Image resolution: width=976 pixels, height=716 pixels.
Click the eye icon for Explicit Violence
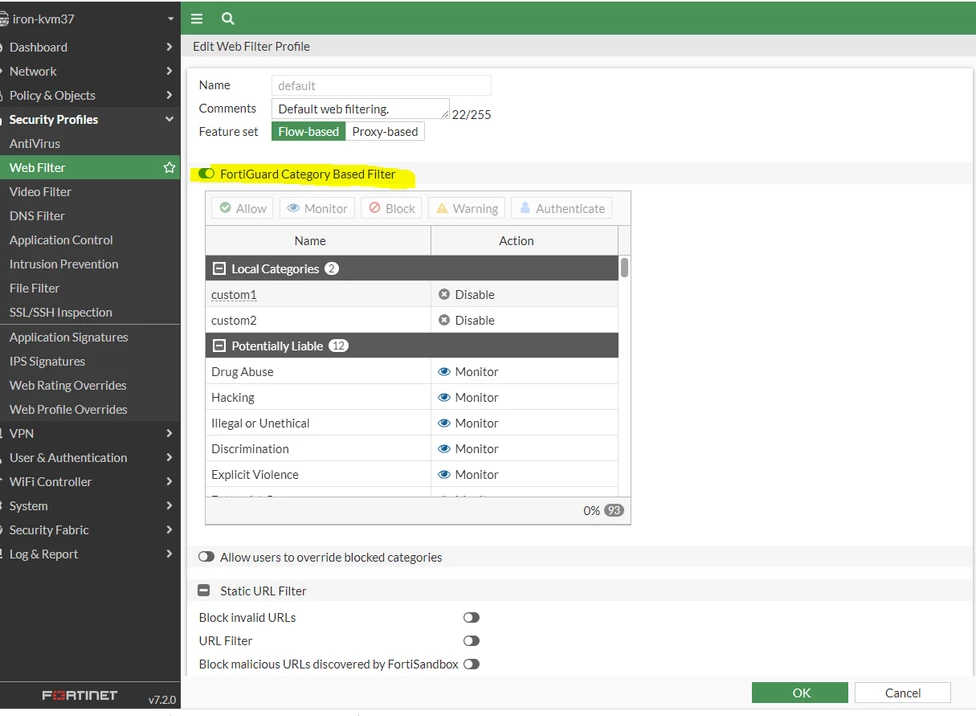[444, 474]
